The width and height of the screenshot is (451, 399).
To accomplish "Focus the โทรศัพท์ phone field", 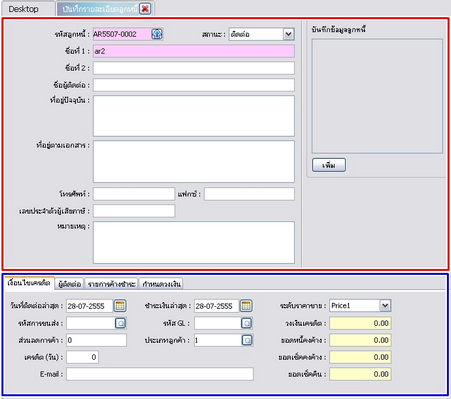I will 134,194.
